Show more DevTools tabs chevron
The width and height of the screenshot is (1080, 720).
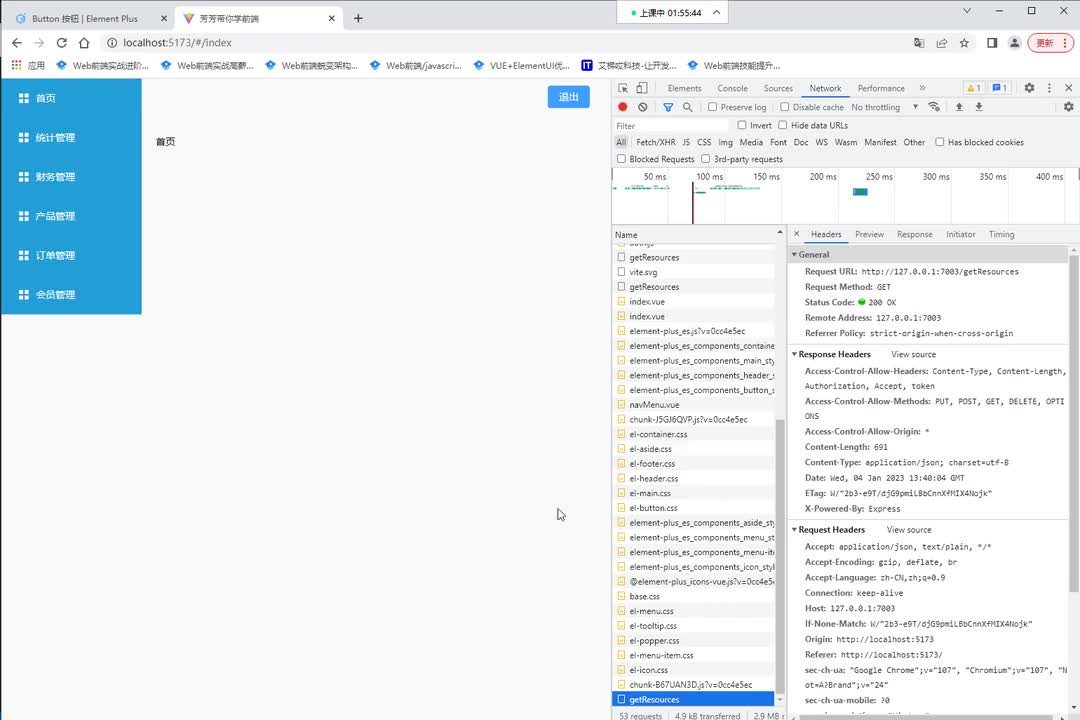tap(922, 88)
